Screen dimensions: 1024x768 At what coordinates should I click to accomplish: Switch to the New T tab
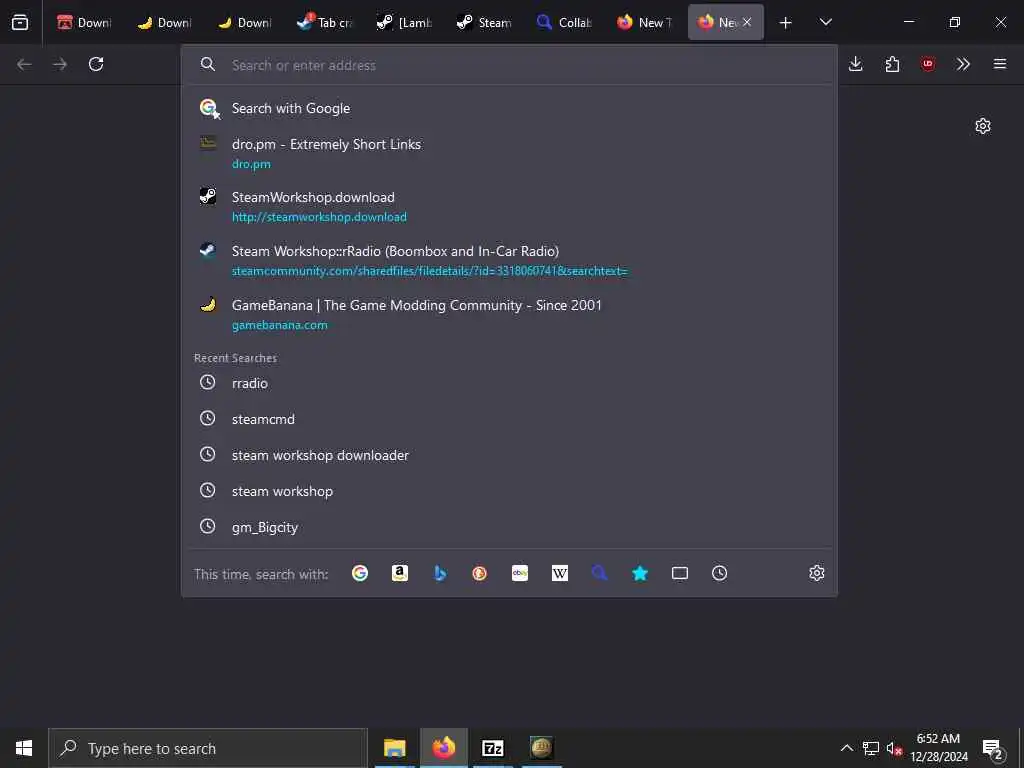coord(645,22)
